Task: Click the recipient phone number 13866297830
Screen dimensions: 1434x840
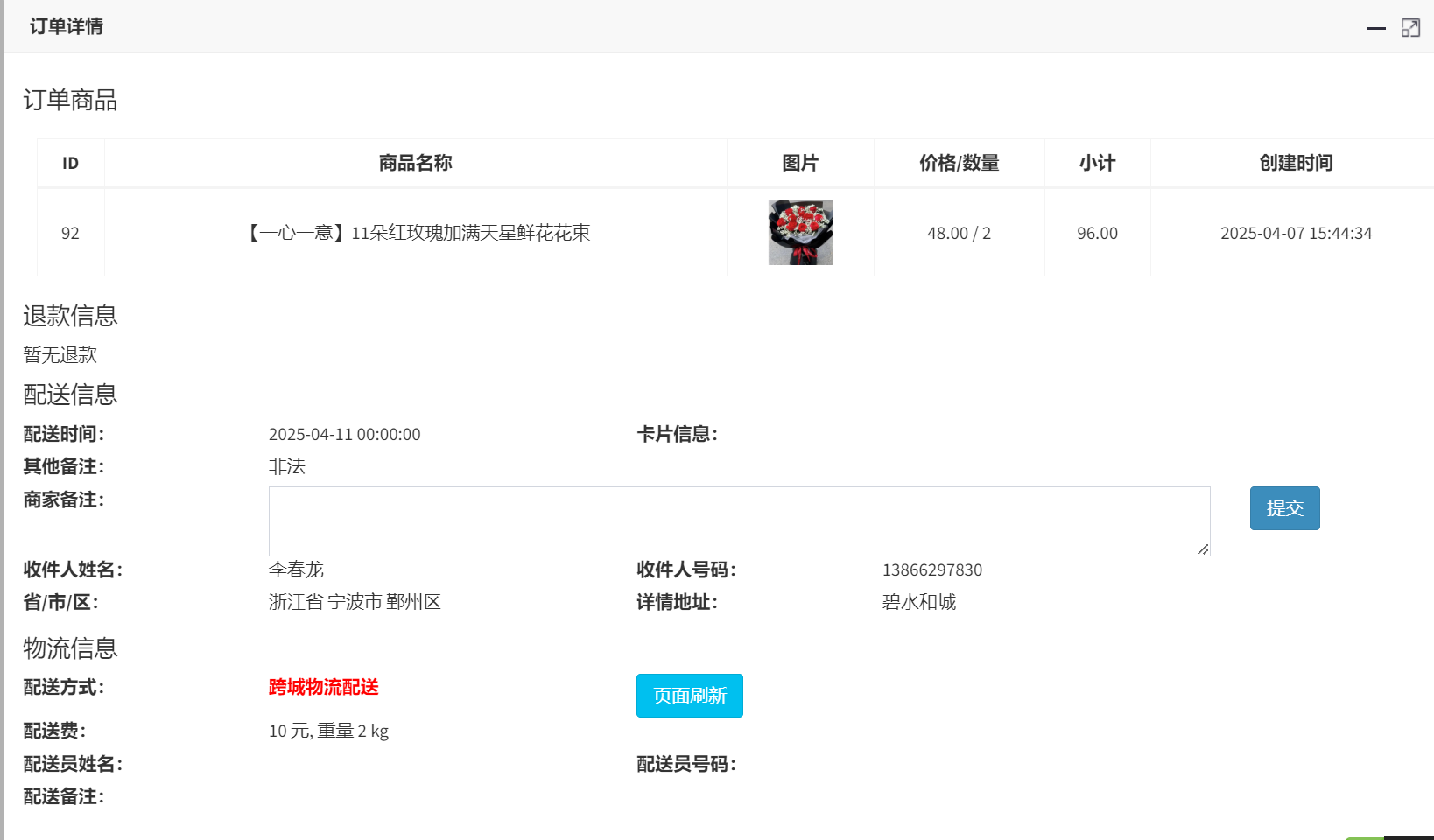Action: pyautogui.click(x=931, y=570)
